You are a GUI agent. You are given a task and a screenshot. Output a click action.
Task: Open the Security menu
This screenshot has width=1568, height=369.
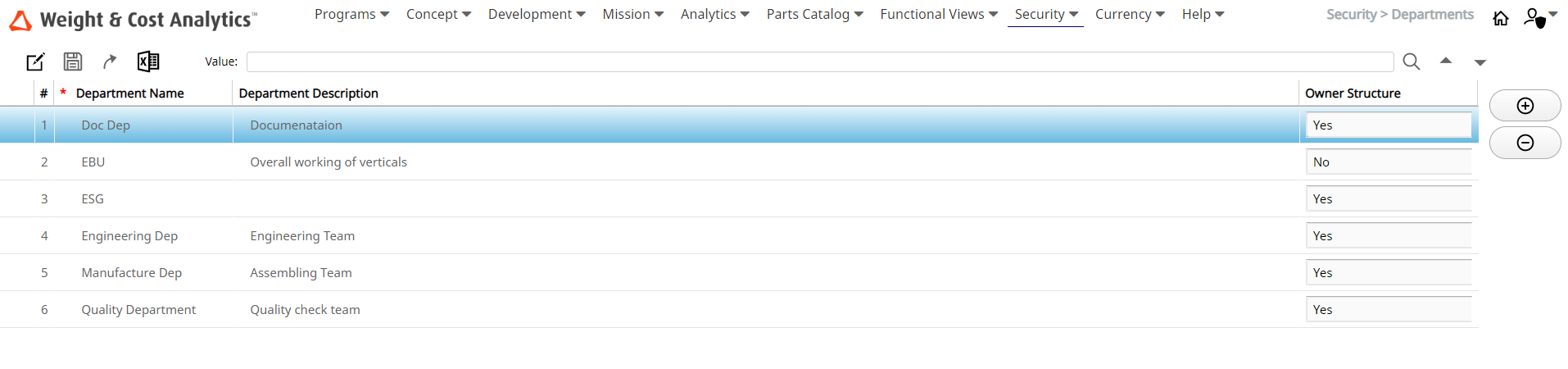[1045, 15]
